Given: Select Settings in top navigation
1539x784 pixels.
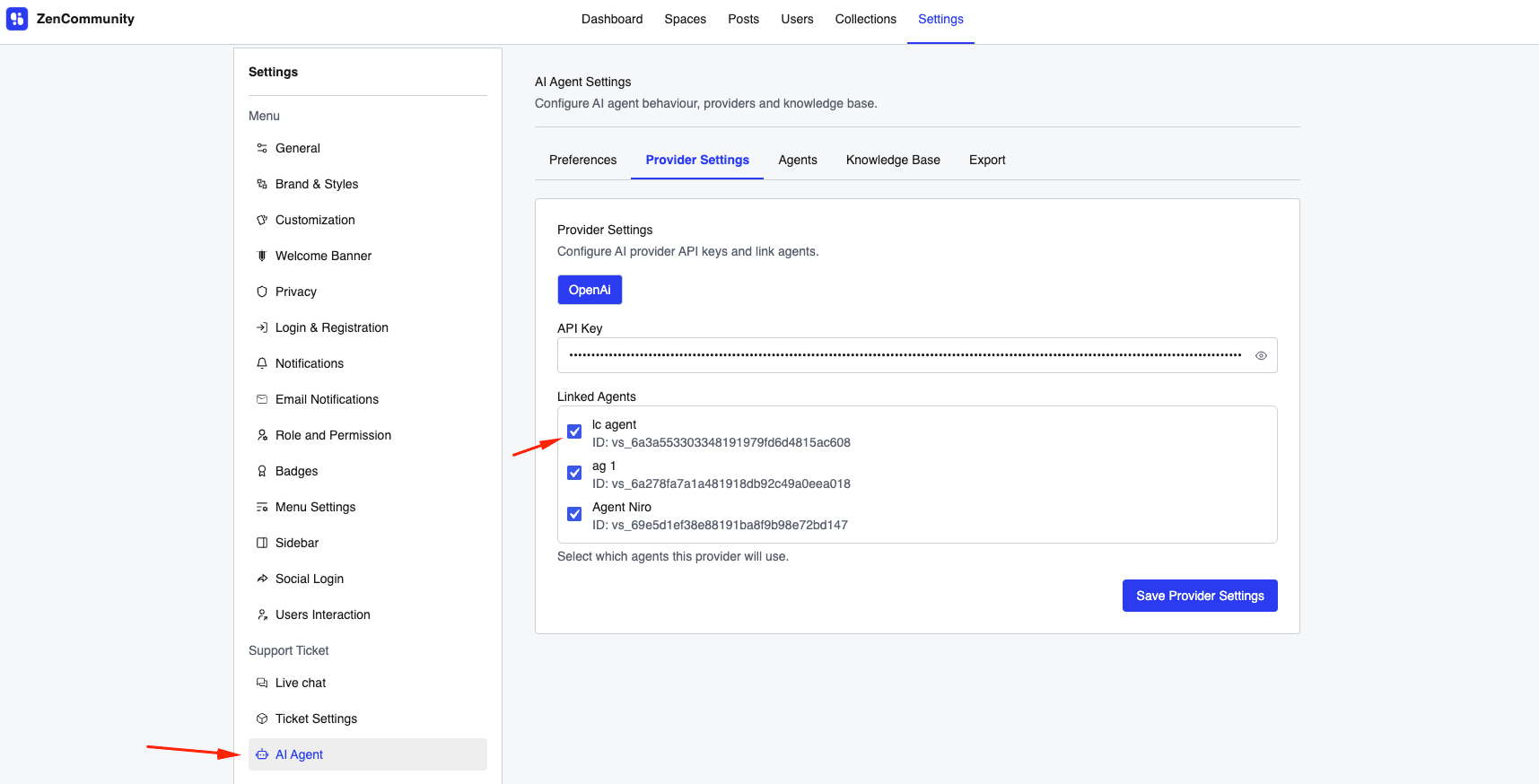Looking at the screenshot, I should point(940,19).
